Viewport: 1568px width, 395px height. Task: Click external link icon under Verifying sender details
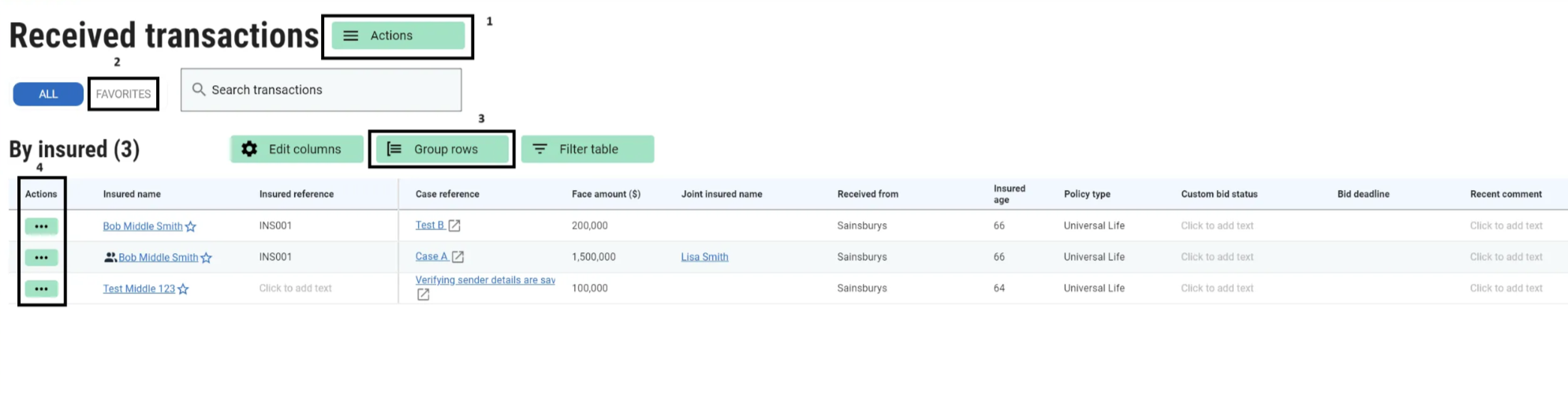pos(424,295)
